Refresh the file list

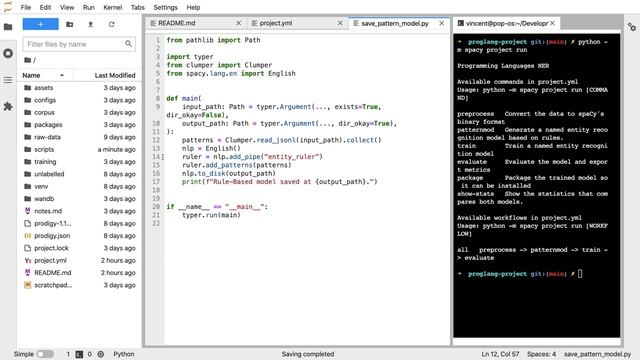(111, 24)
